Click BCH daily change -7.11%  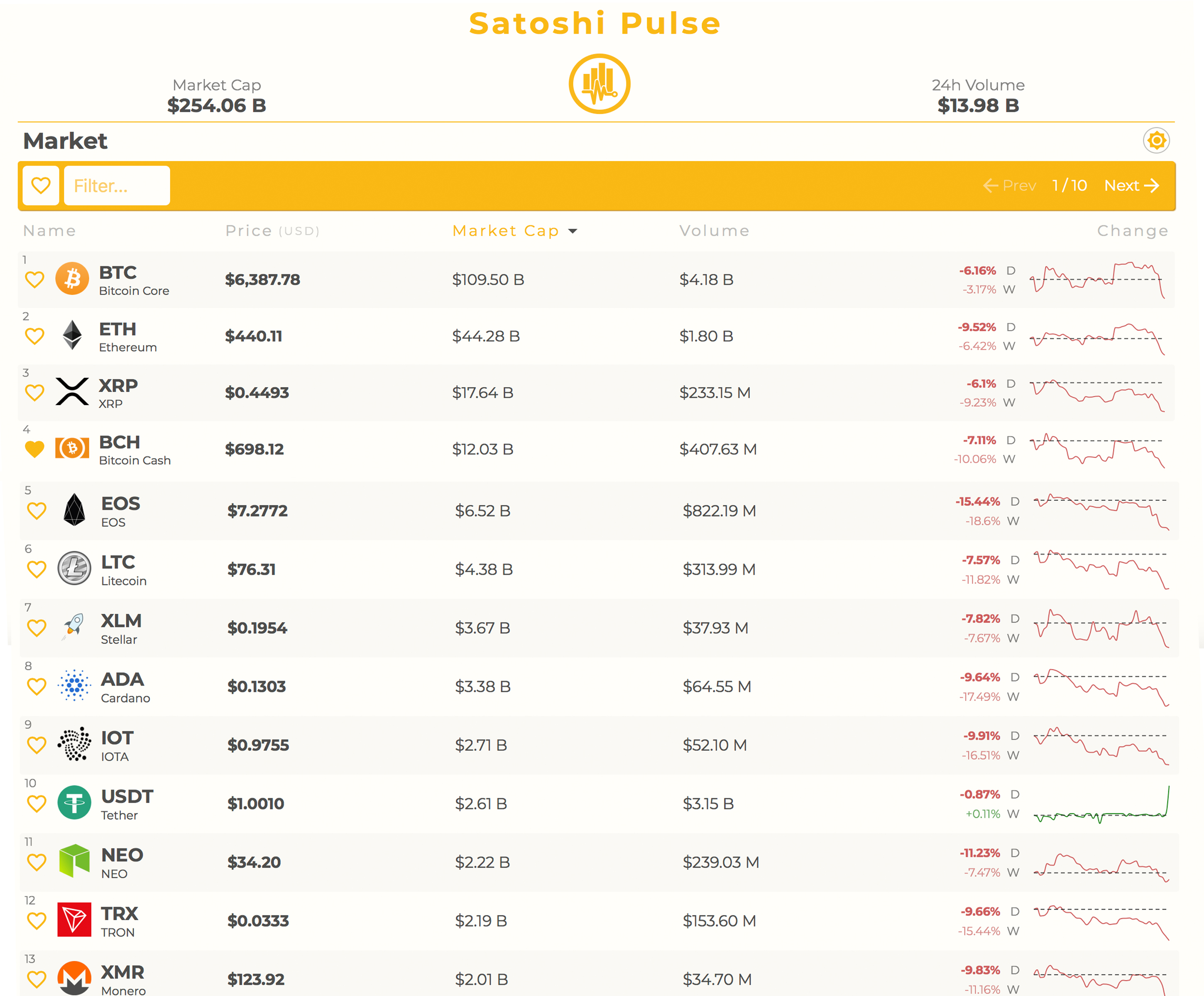pyautogui.click(x=979, y=440)
